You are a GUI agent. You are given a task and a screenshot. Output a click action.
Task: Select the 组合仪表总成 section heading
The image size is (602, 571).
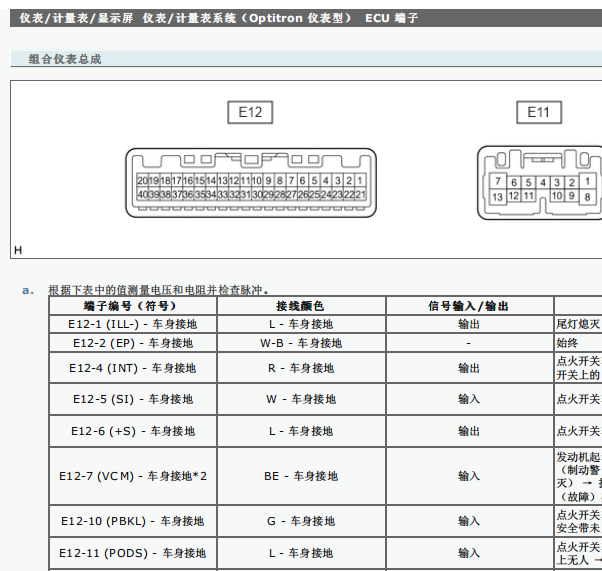point(65,59)
